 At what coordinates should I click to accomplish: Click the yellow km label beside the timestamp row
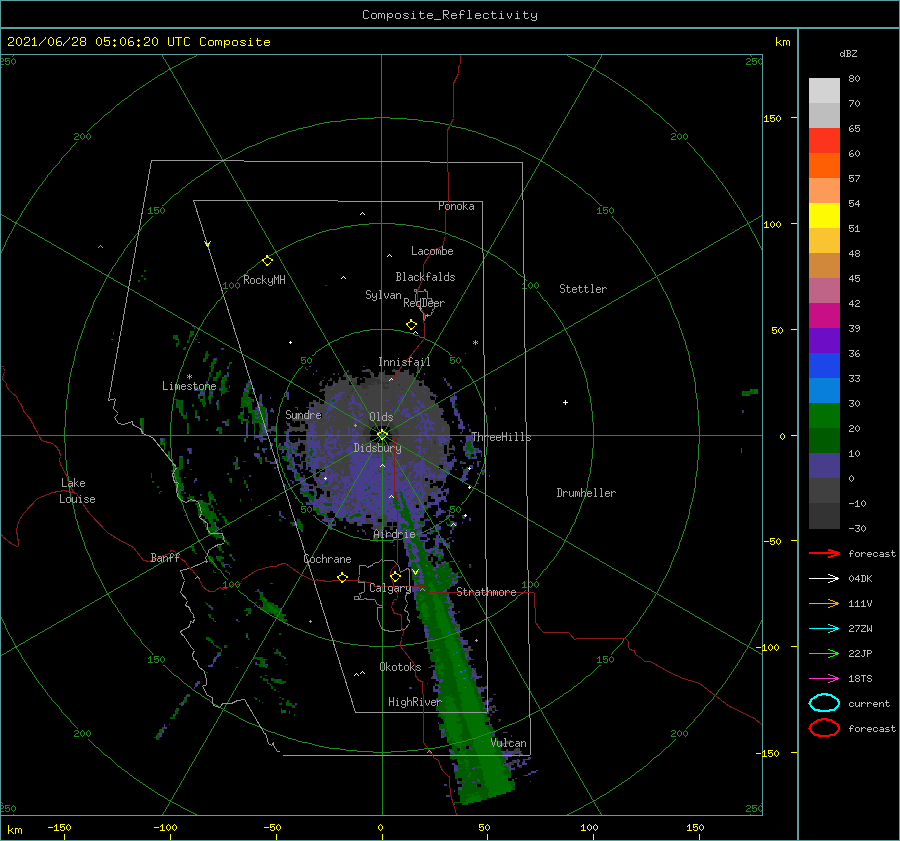(x=782, y=42)
